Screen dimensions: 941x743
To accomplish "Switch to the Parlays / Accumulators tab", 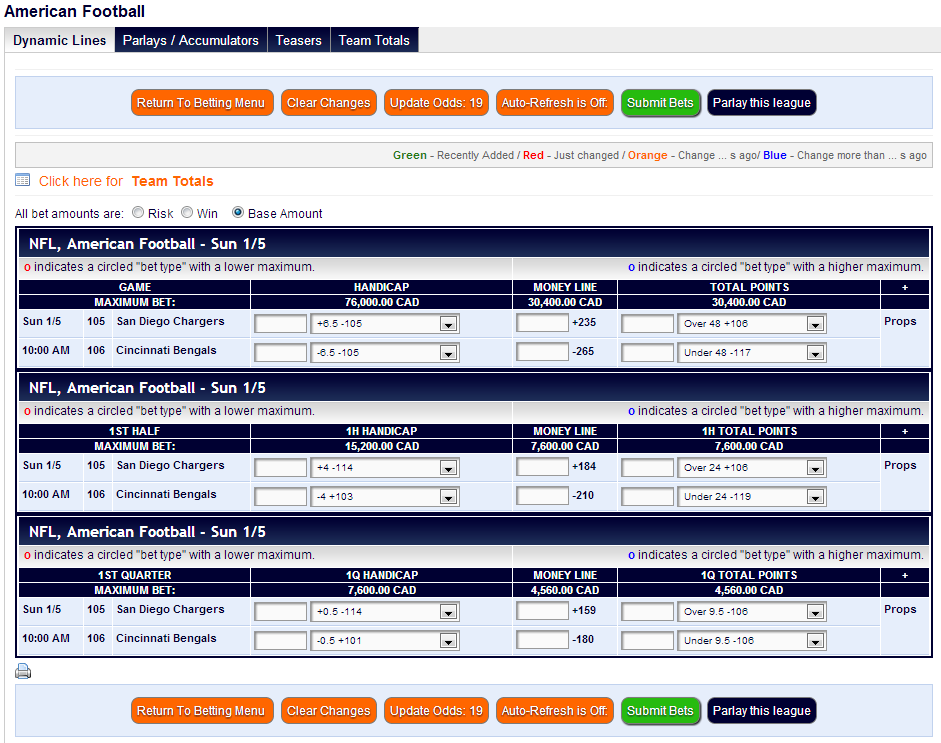I will [x=191, y=40].
